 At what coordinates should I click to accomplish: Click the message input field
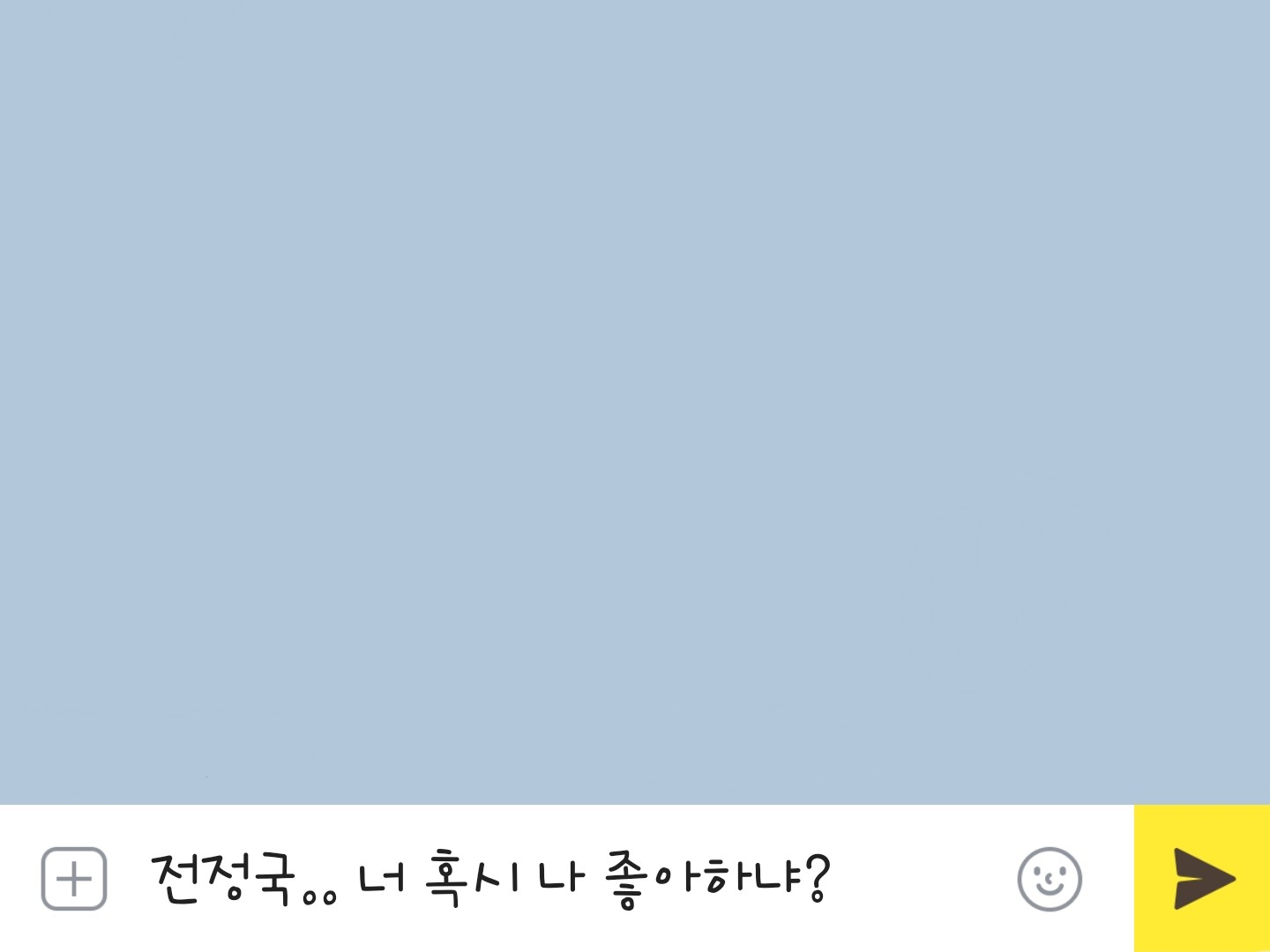(564, 879)
